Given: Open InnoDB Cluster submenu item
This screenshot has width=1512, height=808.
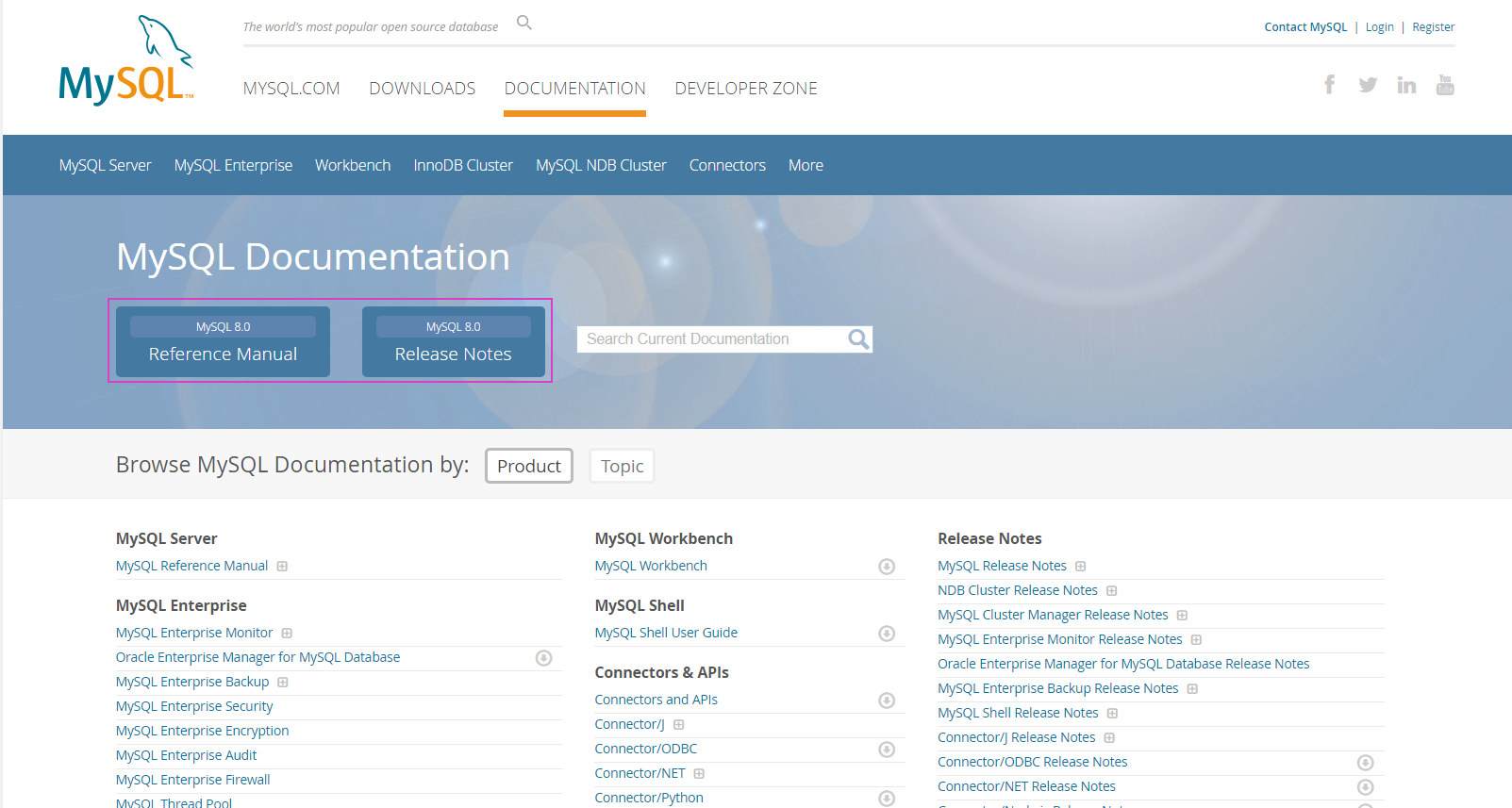Looking at the screenshot, I should [x=463, y=165].
